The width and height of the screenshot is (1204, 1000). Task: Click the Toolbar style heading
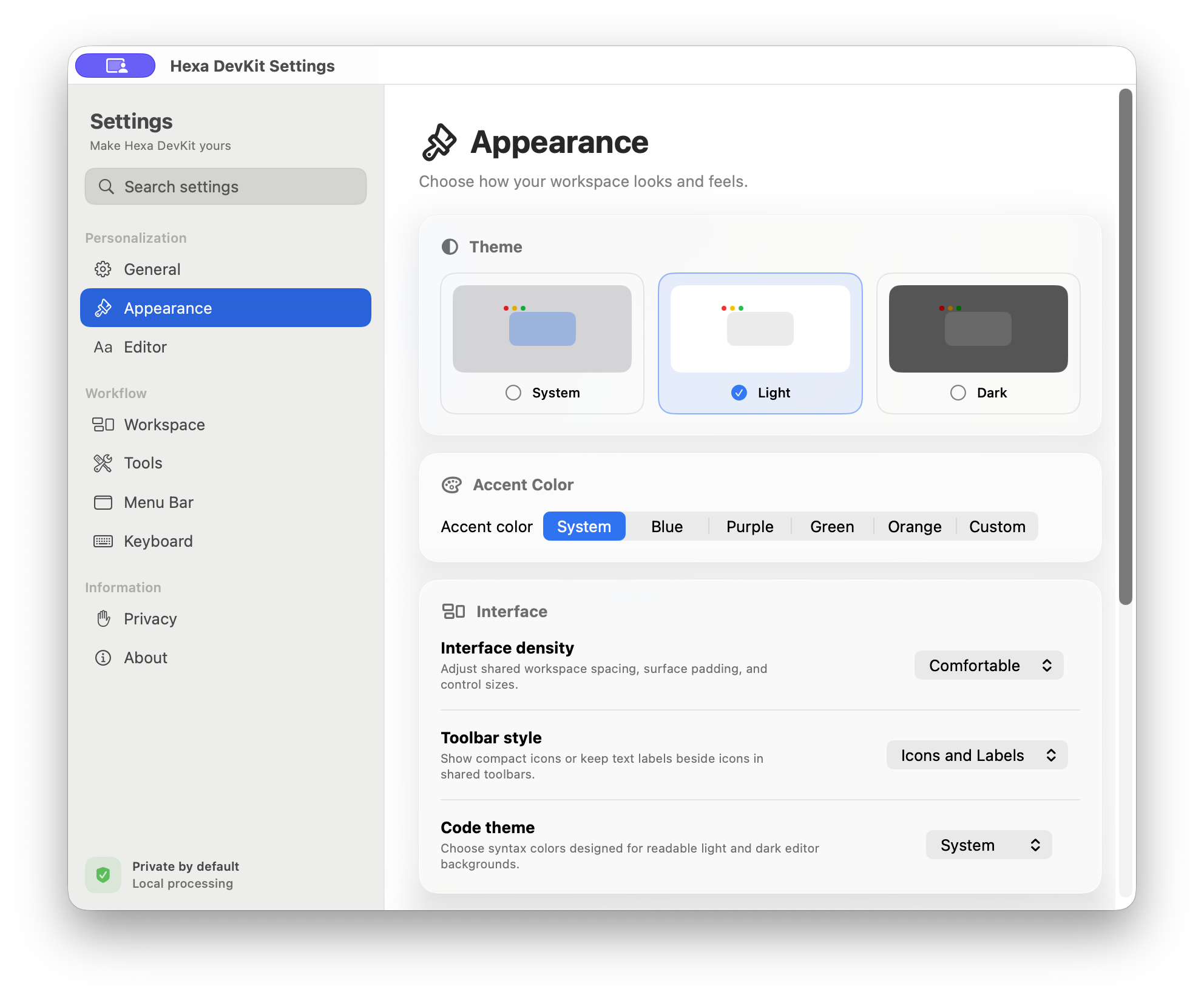(491, 738)
